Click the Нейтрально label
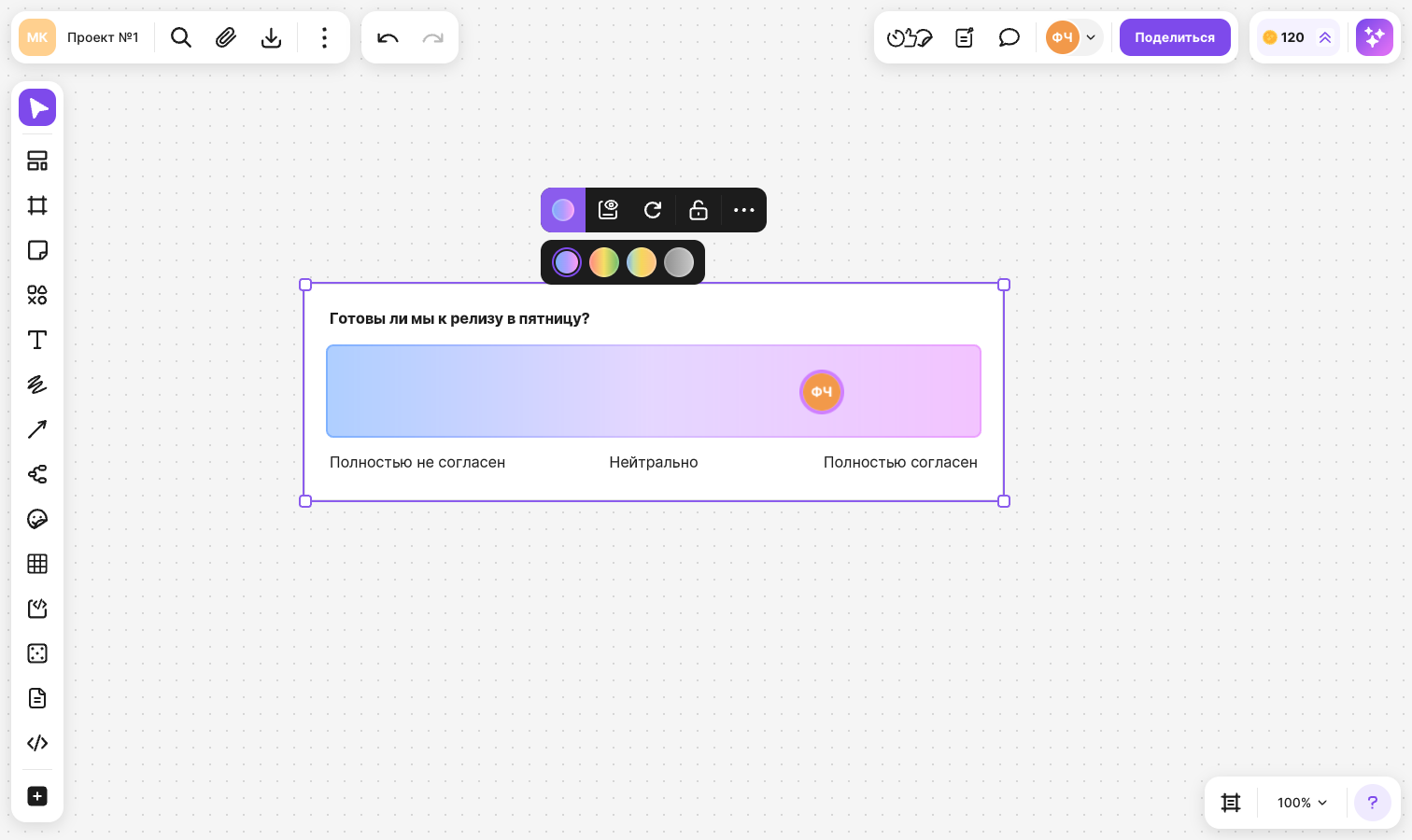Image resolution: width=1412 pixels, height=840 pixels. (x=654, y=462)
